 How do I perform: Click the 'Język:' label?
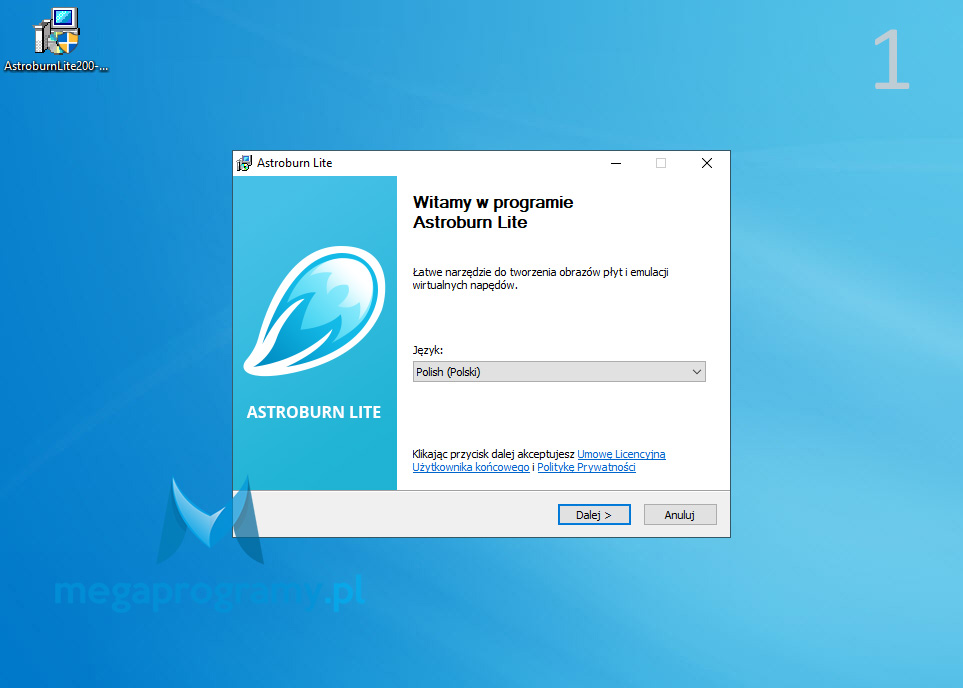427,350
